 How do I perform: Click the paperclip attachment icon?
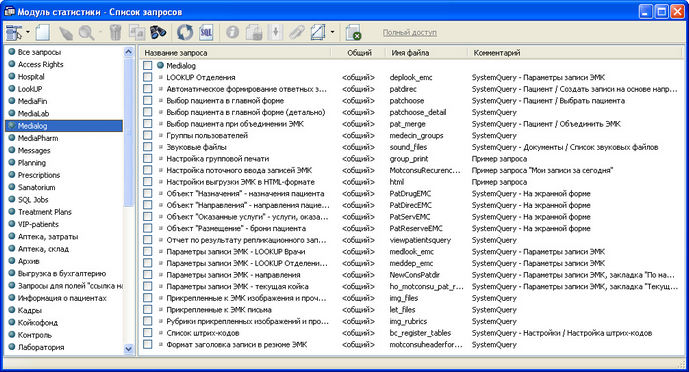point(297,33)
